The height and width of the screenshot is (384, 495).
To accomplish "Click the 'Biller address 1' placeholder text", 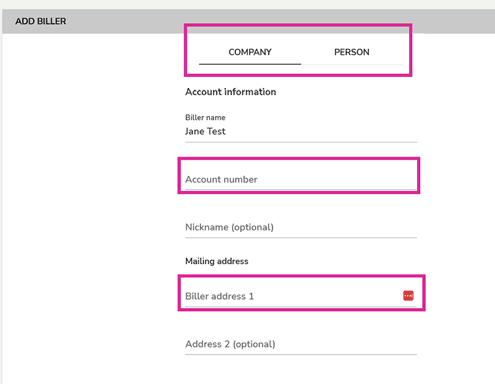I will [219, 296].
